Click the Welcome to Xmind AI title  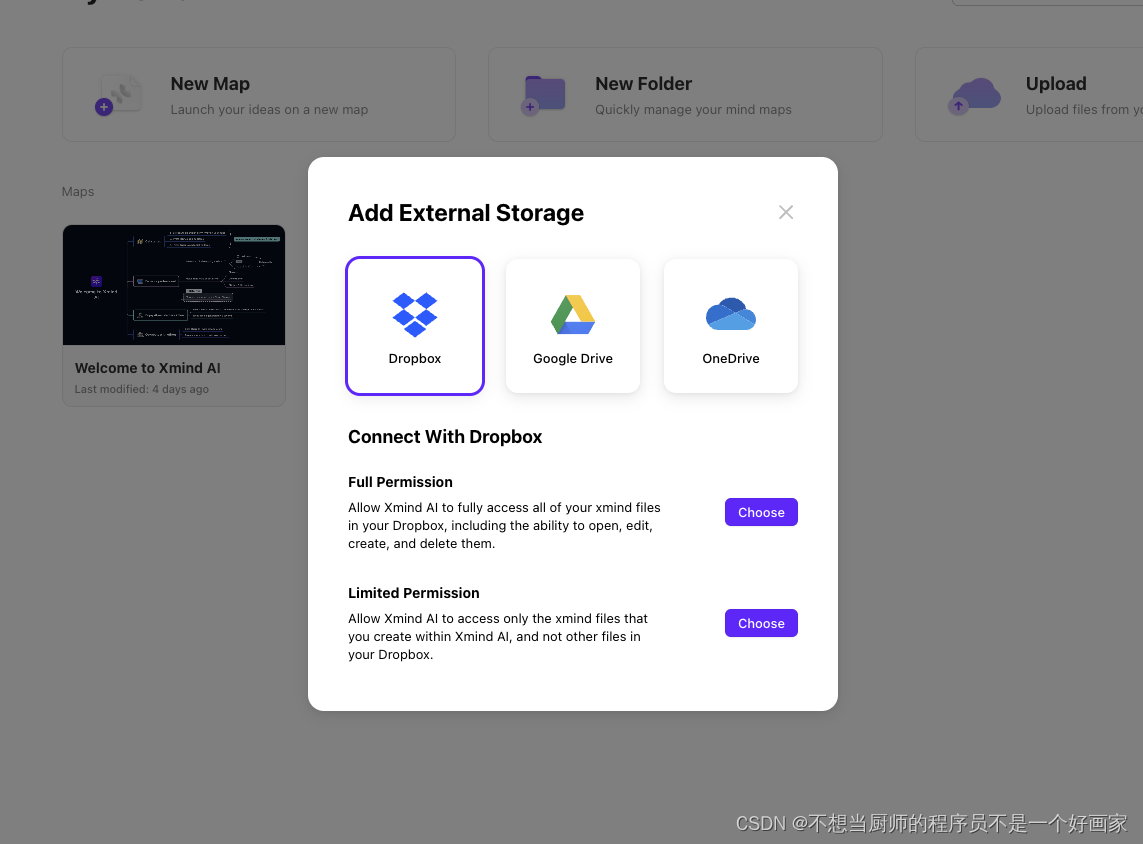147,368
